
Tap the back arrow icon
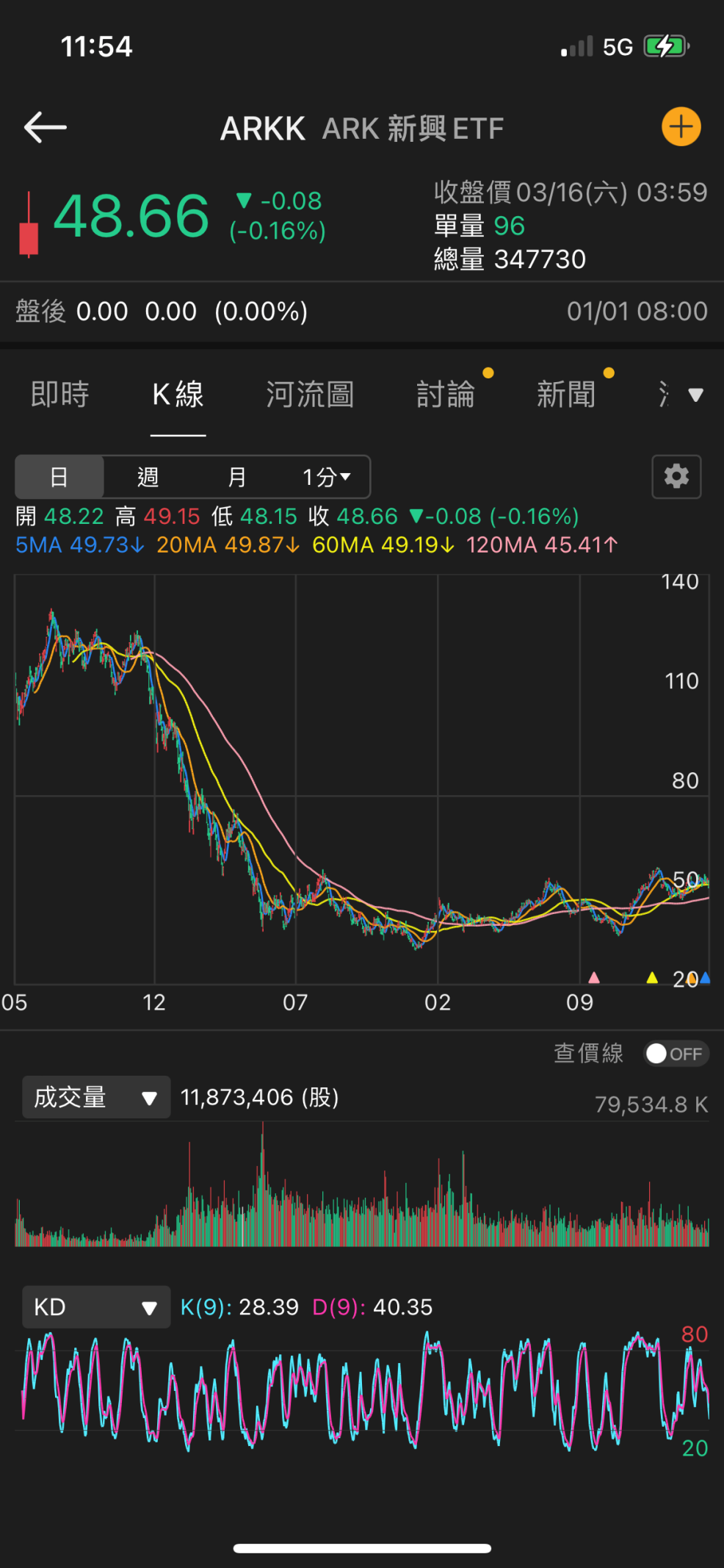pos(46,127)
